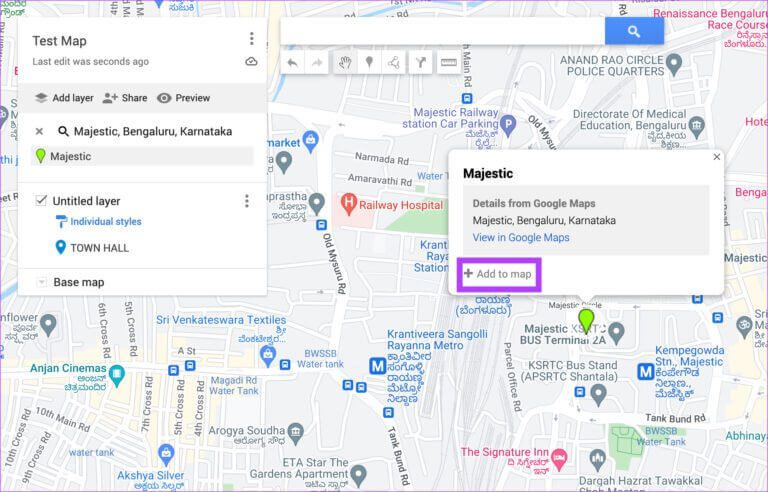
Task: Click the blue search button
Action: (x=634, y=31)
